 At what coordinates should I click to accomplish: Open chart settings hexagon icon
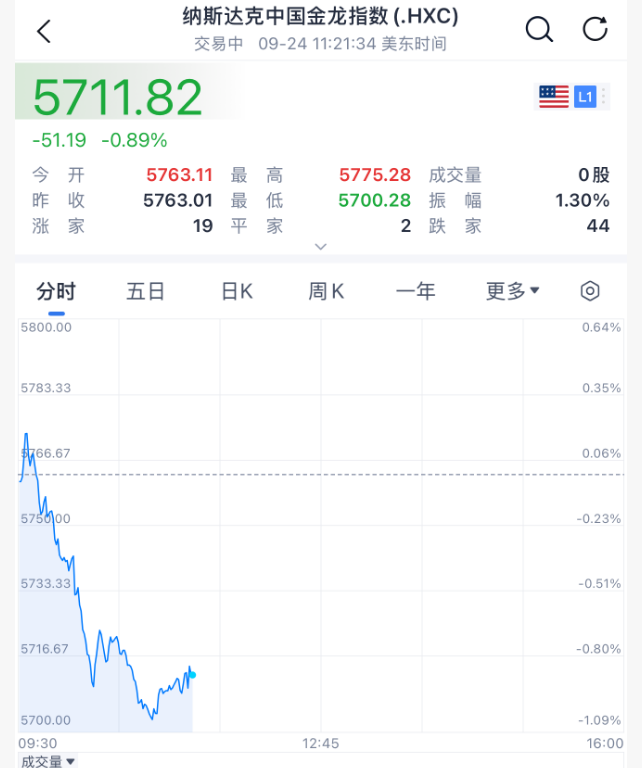click(590, 291)
